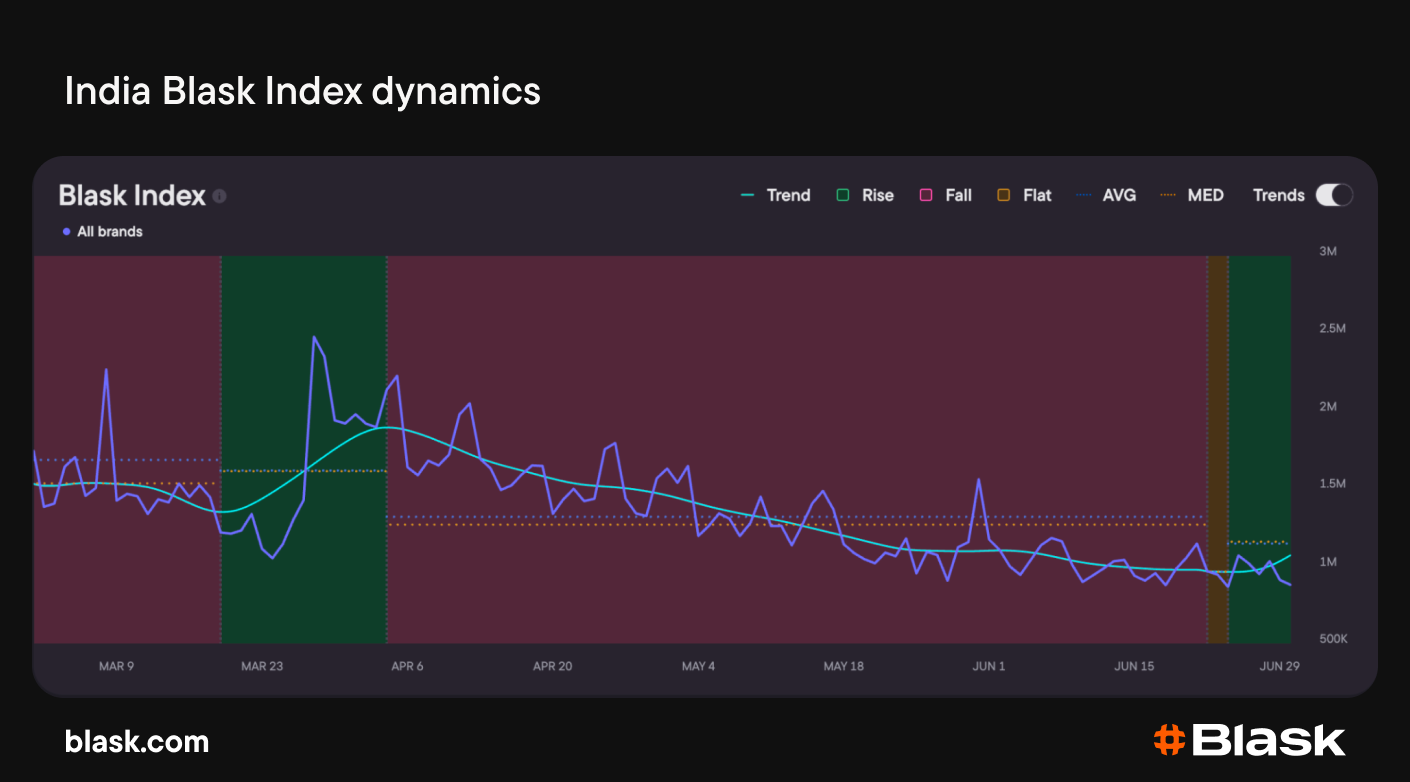Viewport: 1410px width, 782px height.
Task: Click the 3M axis value
Action: (1328, 251)
